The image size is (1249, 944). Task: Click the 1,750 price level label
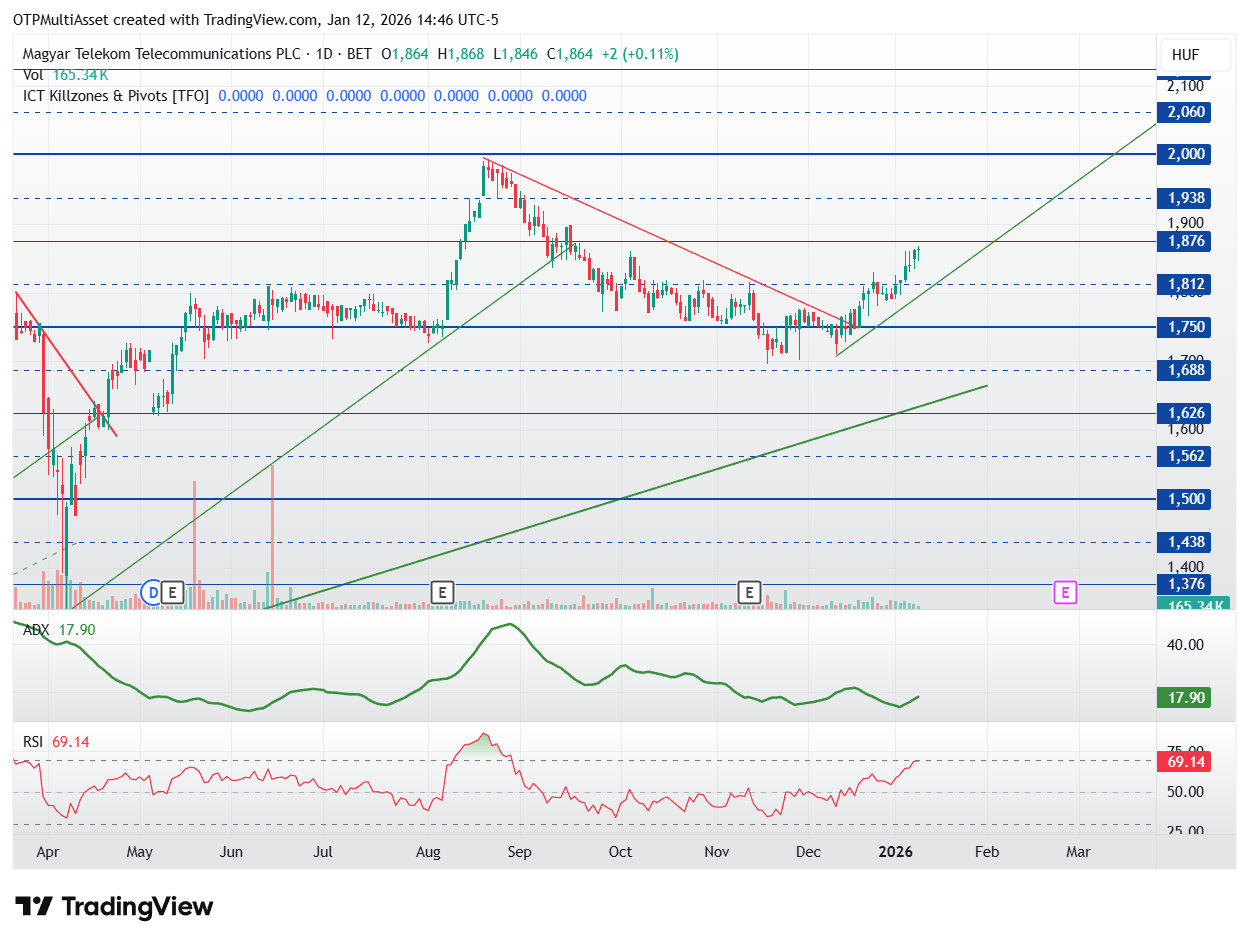pyautogui.click(x=1184, y=327)
